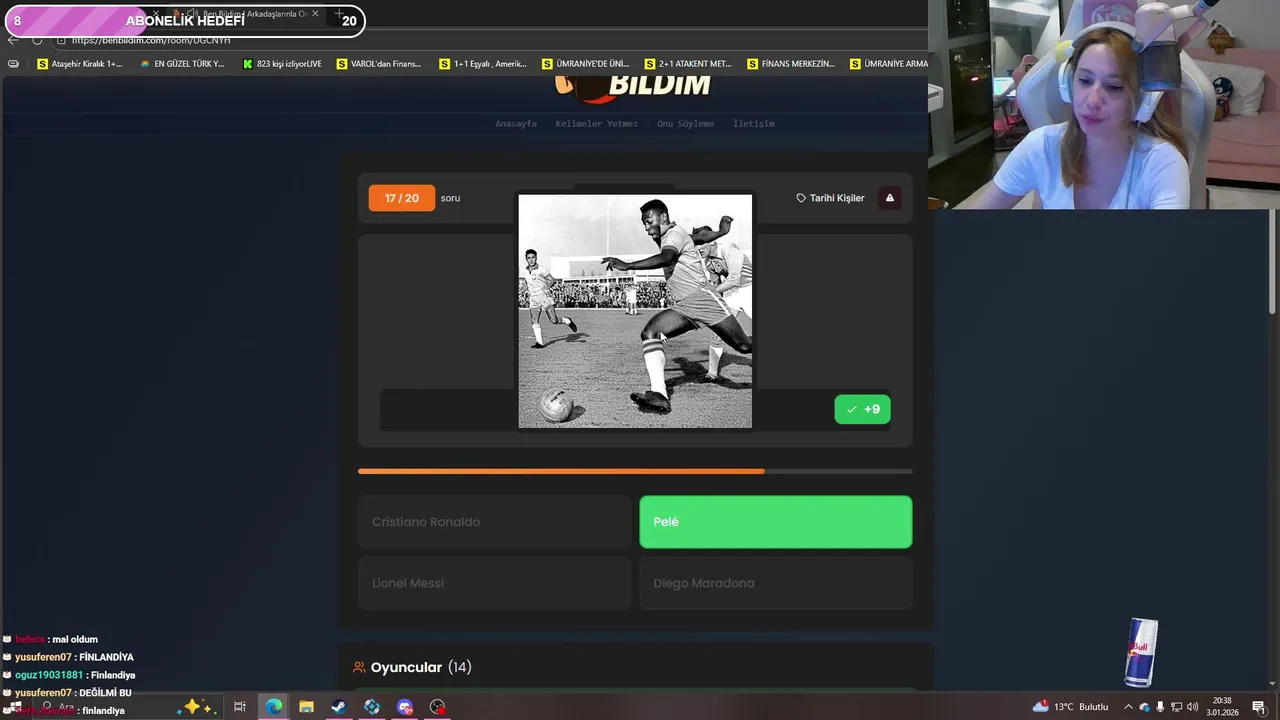
Task: Open the blue diamond app in taskbar
Action: (x=372, y=707)
